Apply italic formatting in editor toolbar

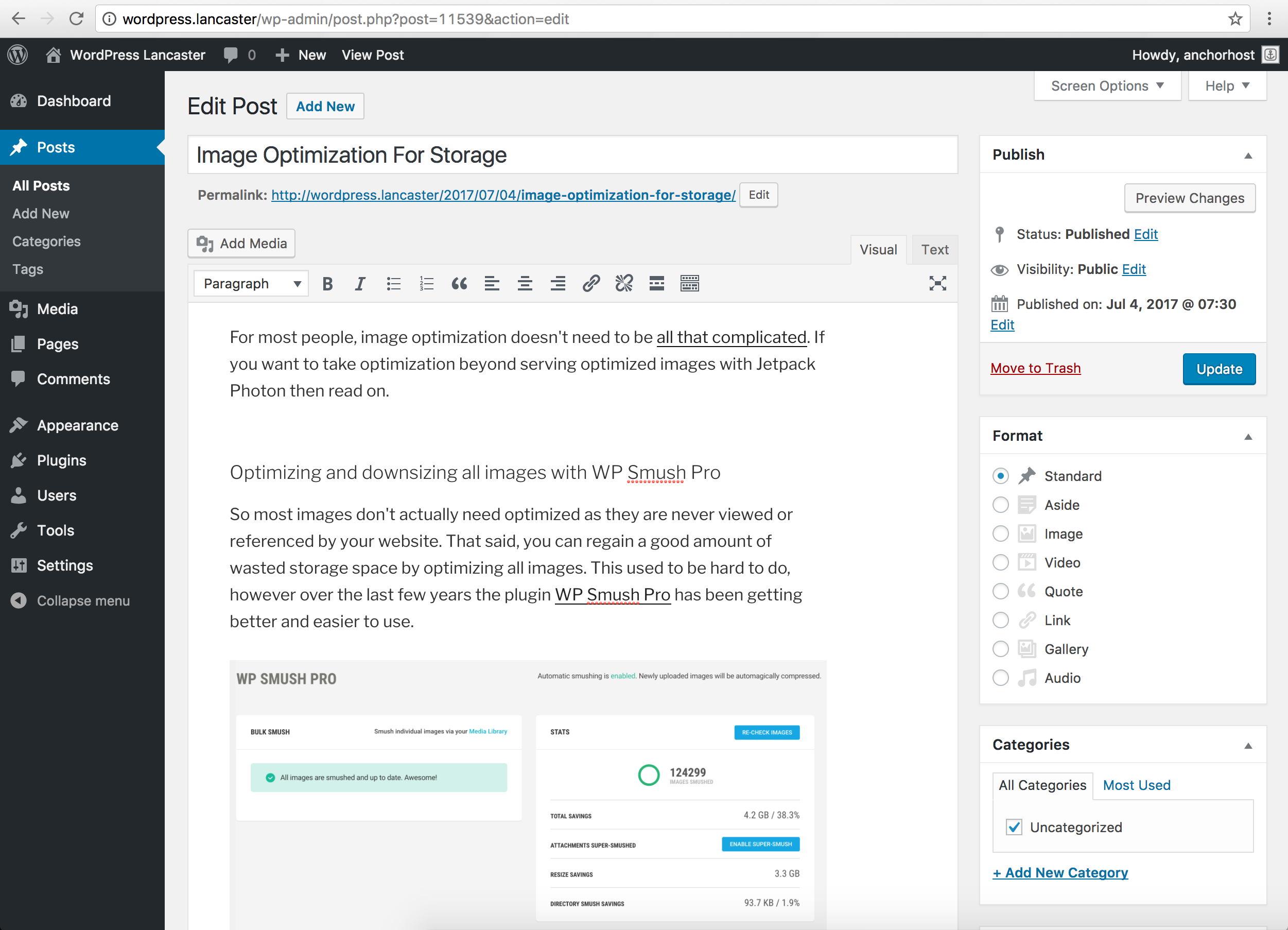pyautogui.click(x=360, y=284)
